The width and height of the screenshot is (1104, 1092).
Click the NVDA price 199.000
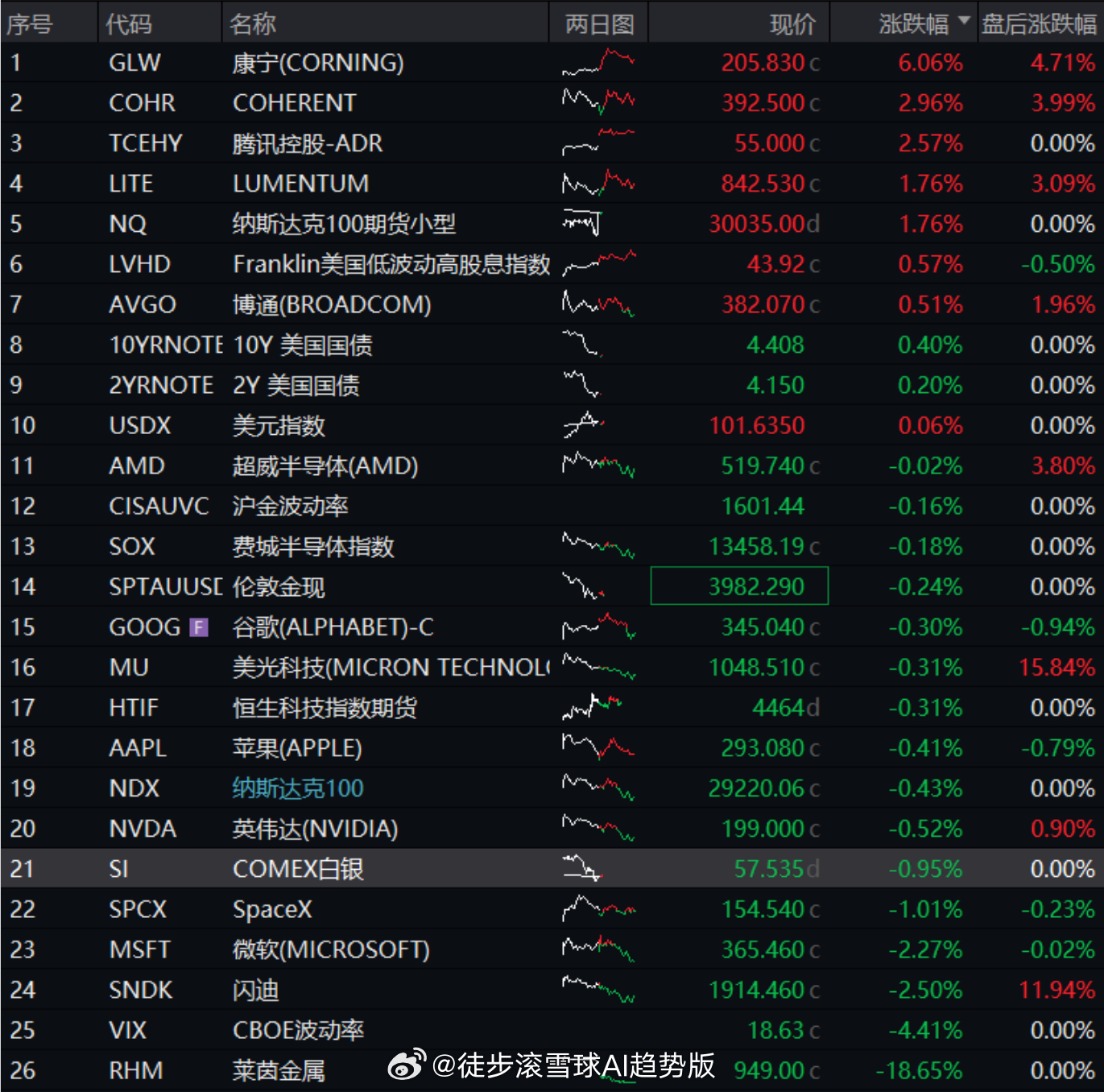click(763, 829)
